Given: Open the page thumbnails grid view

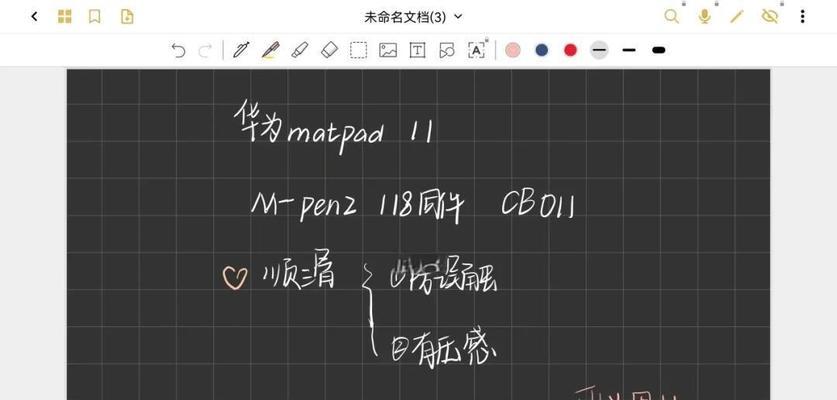Looking at the screenshot, I should [65, 17].
